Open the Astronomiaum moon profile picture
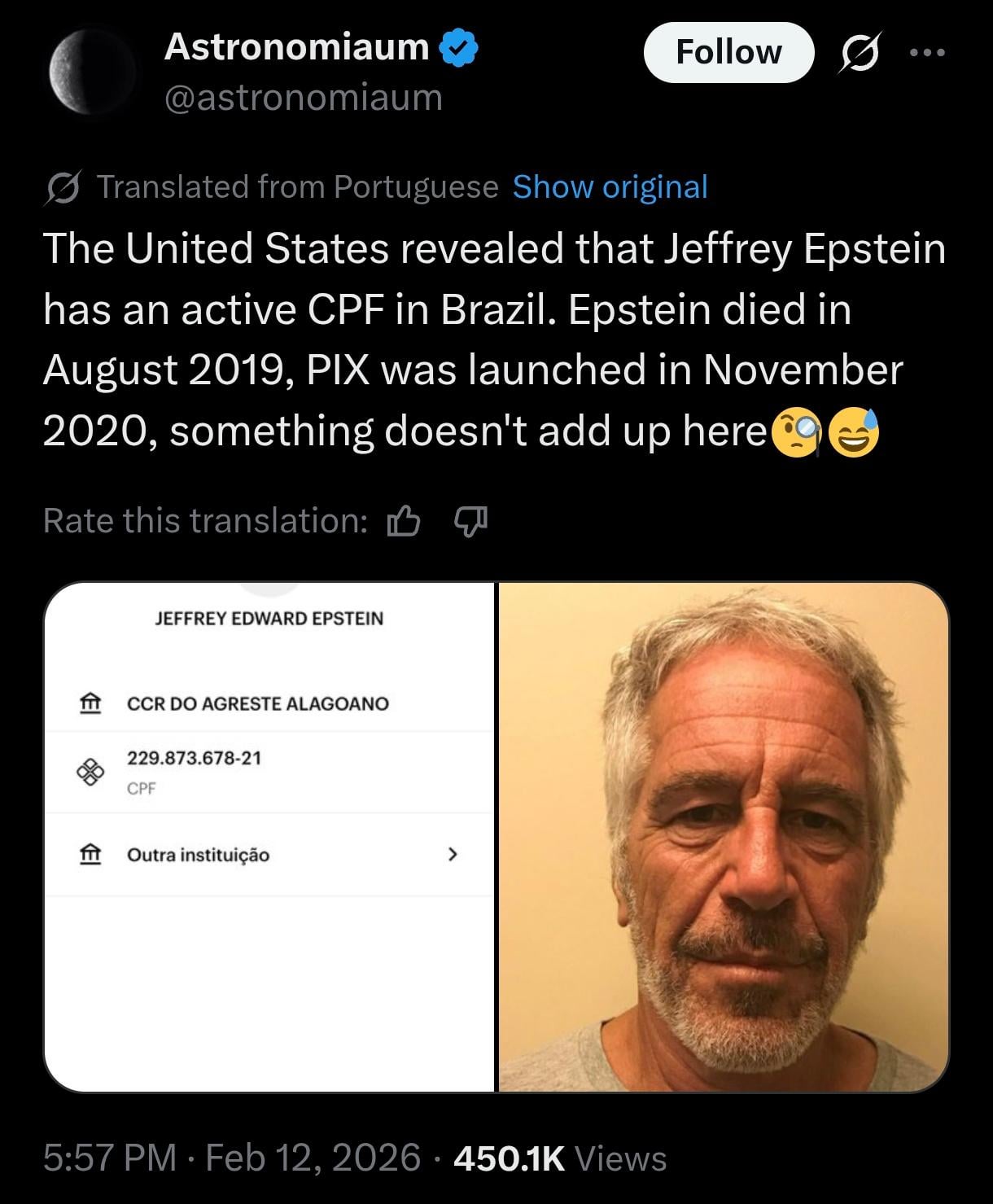Screen dimensions: 993x1204 click(x=92, y=75)
